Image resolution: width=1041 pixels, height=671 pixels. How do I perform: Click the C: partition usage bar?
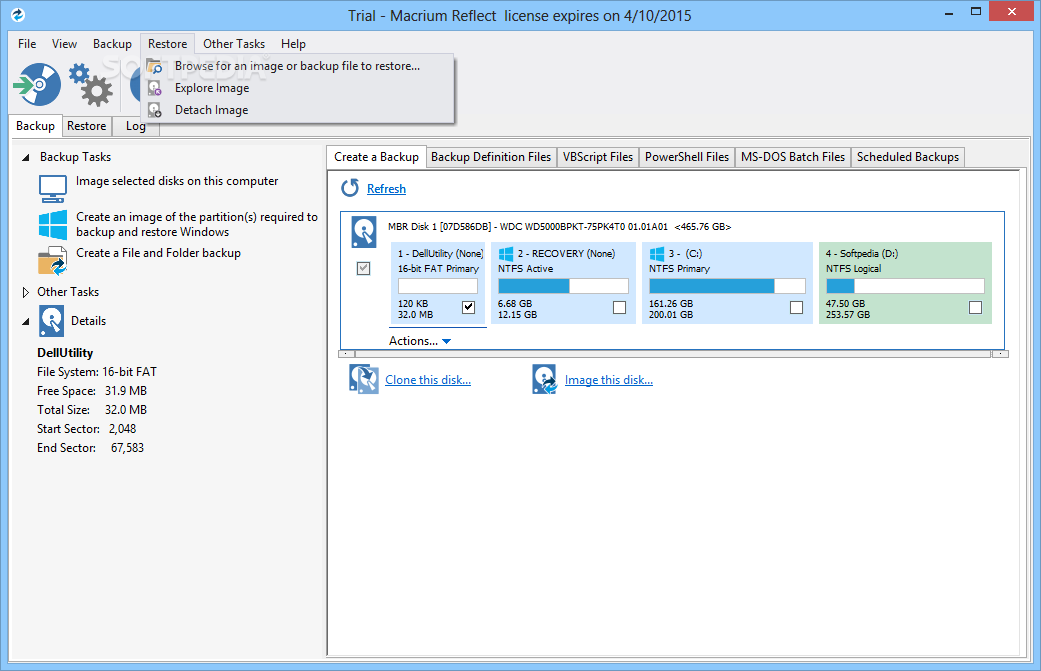(x=727, y=286)
